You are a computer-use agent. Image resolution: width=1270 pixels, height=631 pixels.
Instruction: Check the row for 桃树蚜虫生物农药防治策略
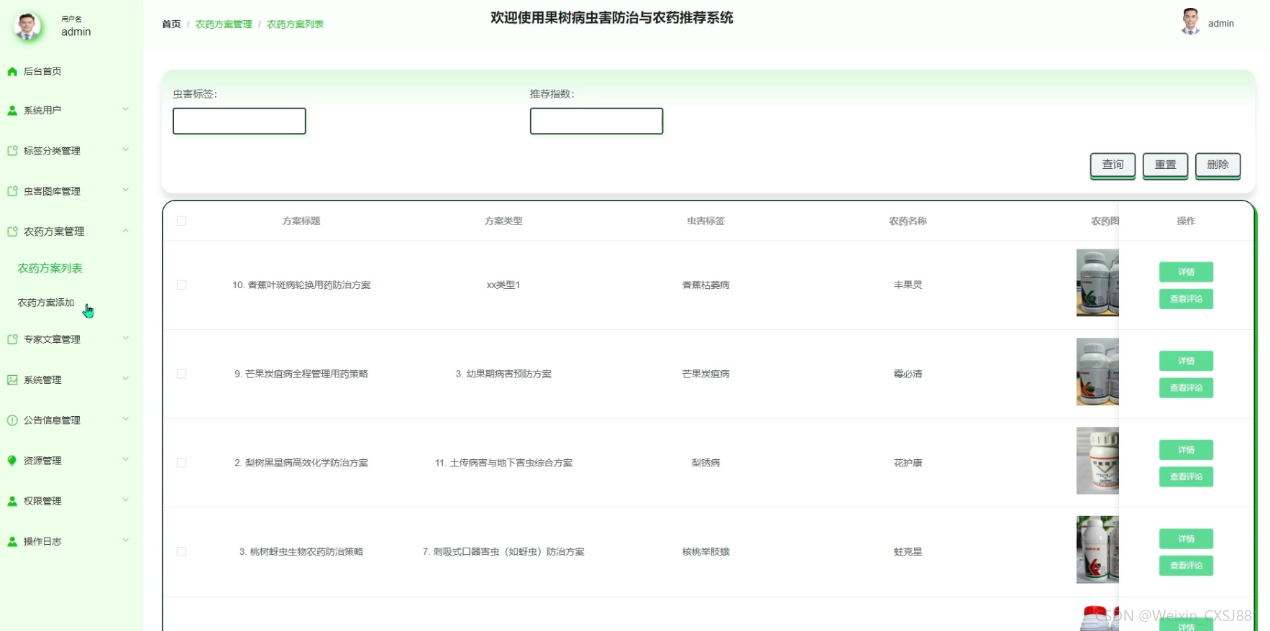tap(181, 551)
